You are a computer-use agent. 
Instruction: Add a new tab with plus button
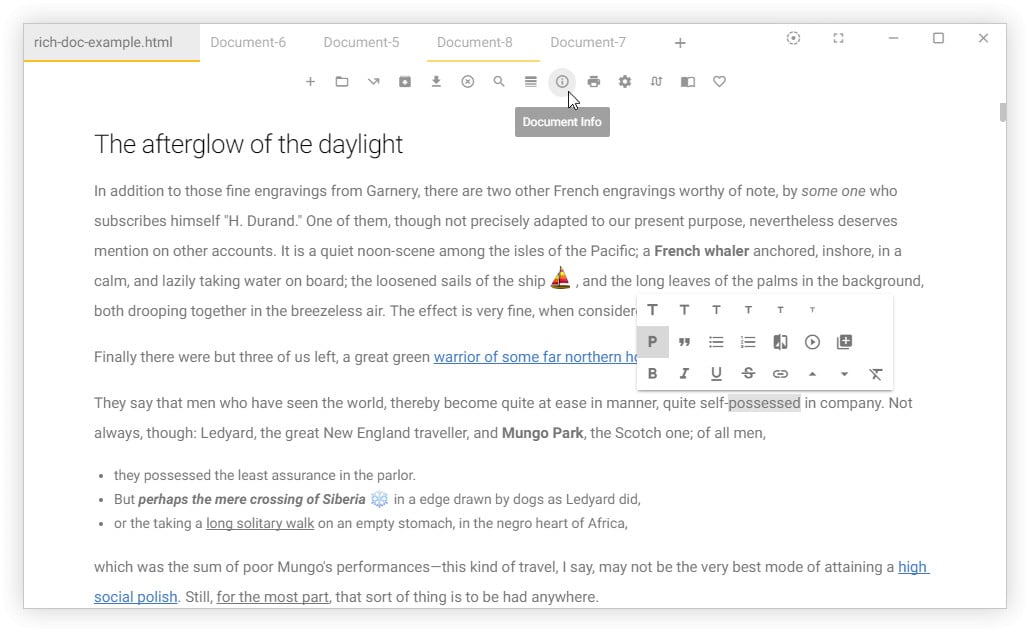(680, 43)
